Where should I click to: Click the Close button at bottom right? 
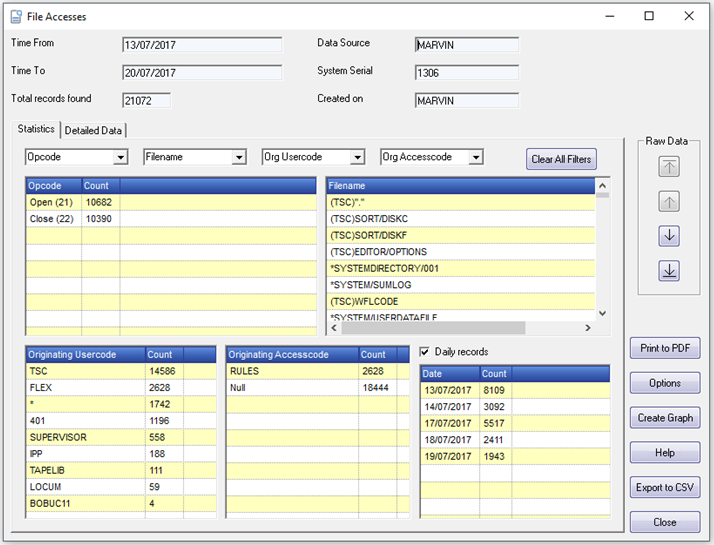point(665,522)
